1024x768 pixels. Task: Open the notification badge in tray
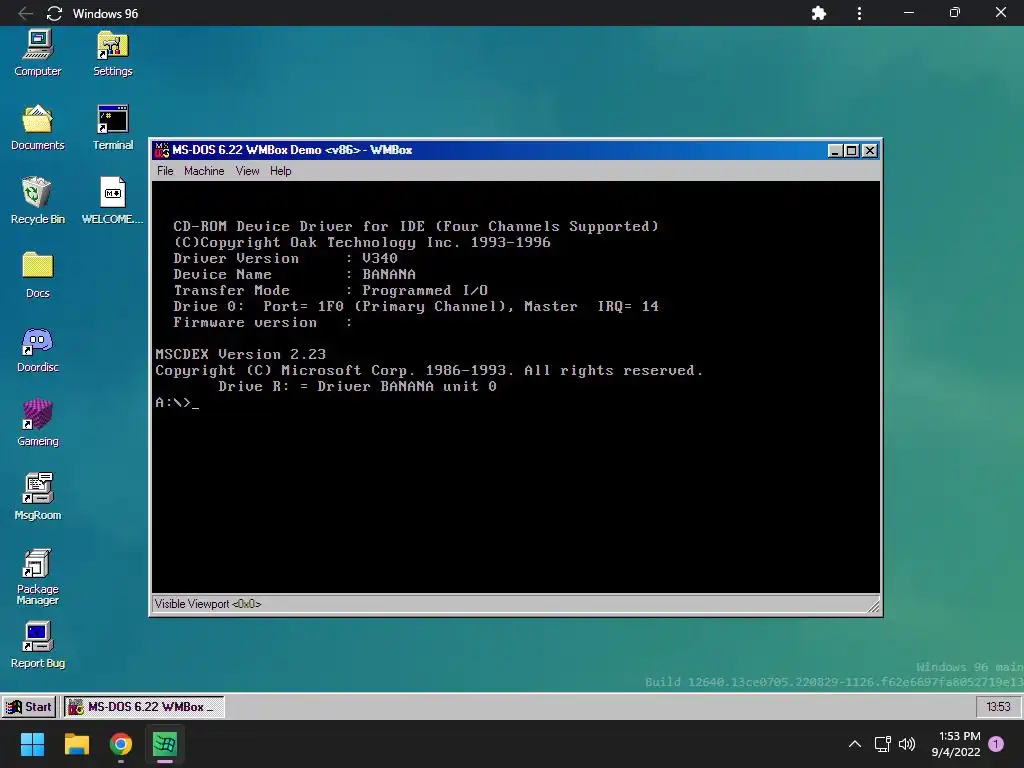click(x=996, y=744)
